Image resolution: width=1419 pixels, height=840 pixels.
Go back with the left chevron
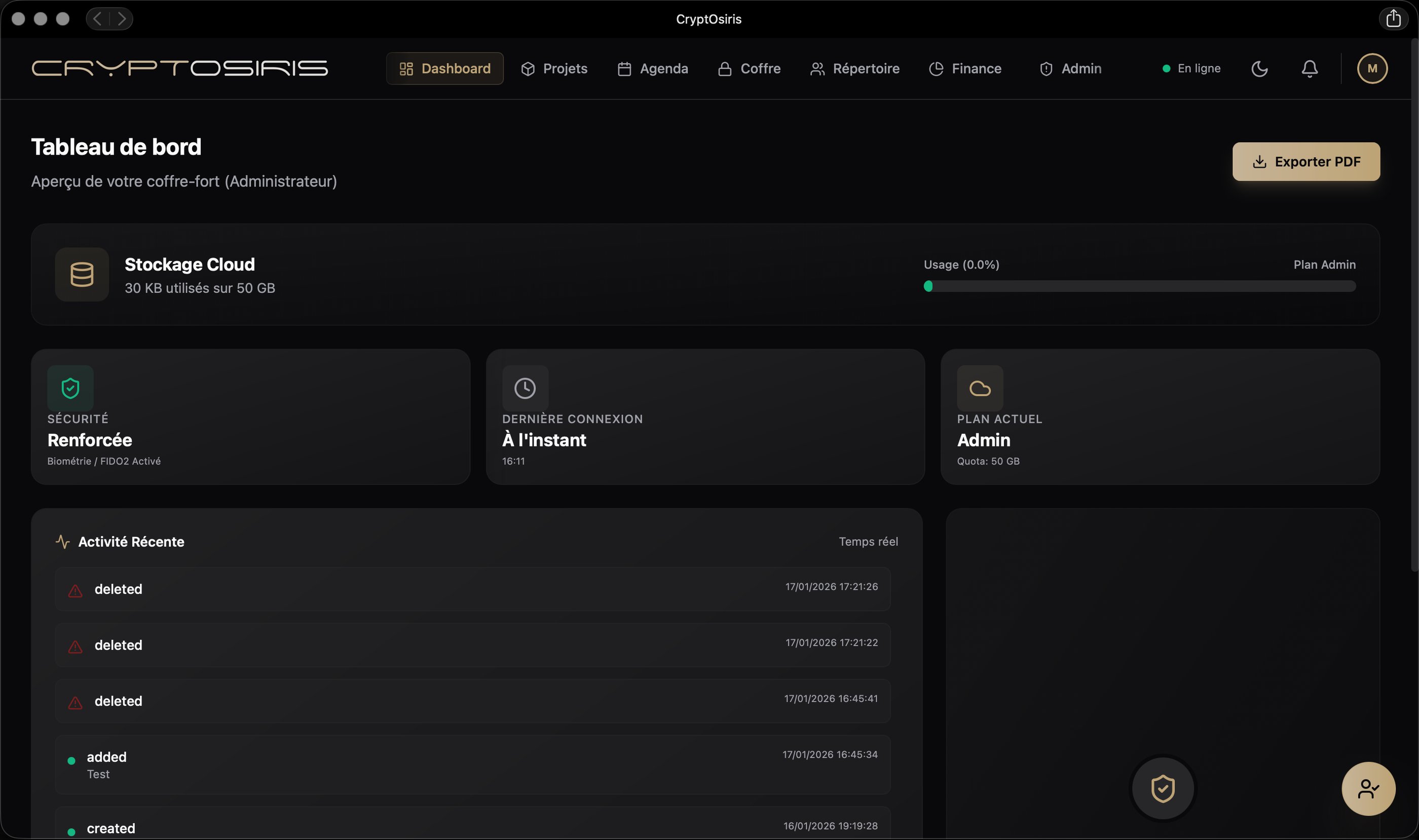[x=97, y=19]
